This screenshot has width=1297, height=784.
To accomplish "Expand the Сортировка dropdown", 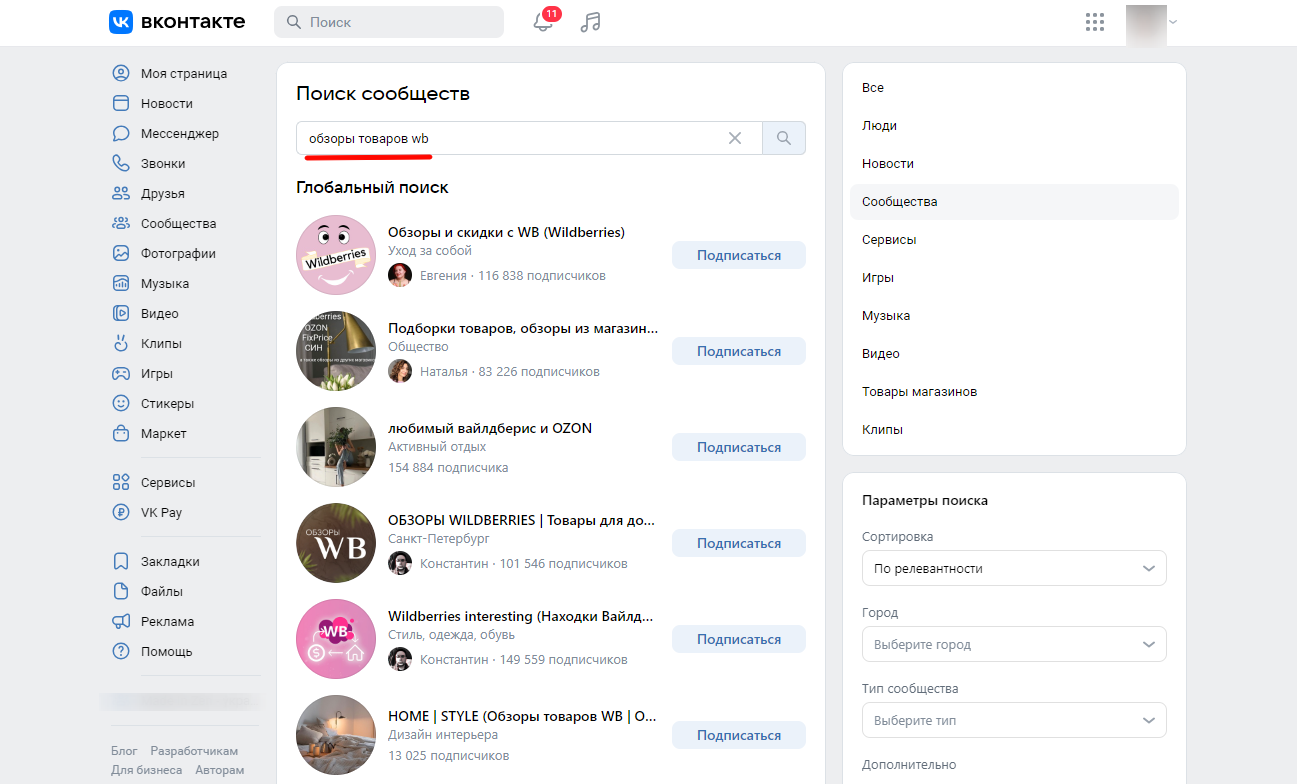I will click(x=1014, y=568).
